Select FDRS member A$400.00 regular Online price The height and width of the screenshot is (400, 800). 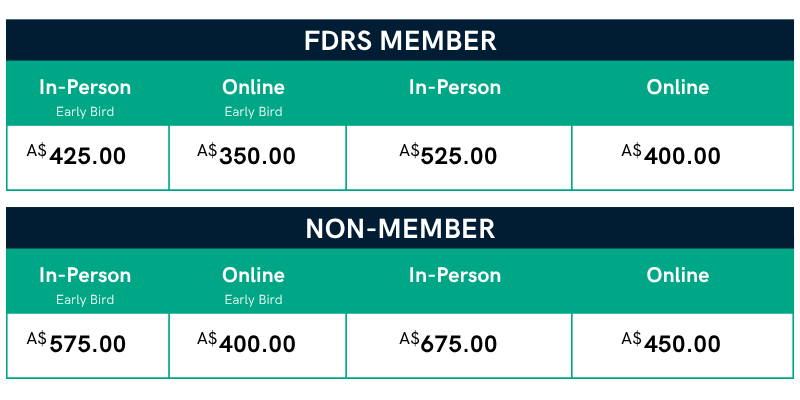(x=683, y=158)
